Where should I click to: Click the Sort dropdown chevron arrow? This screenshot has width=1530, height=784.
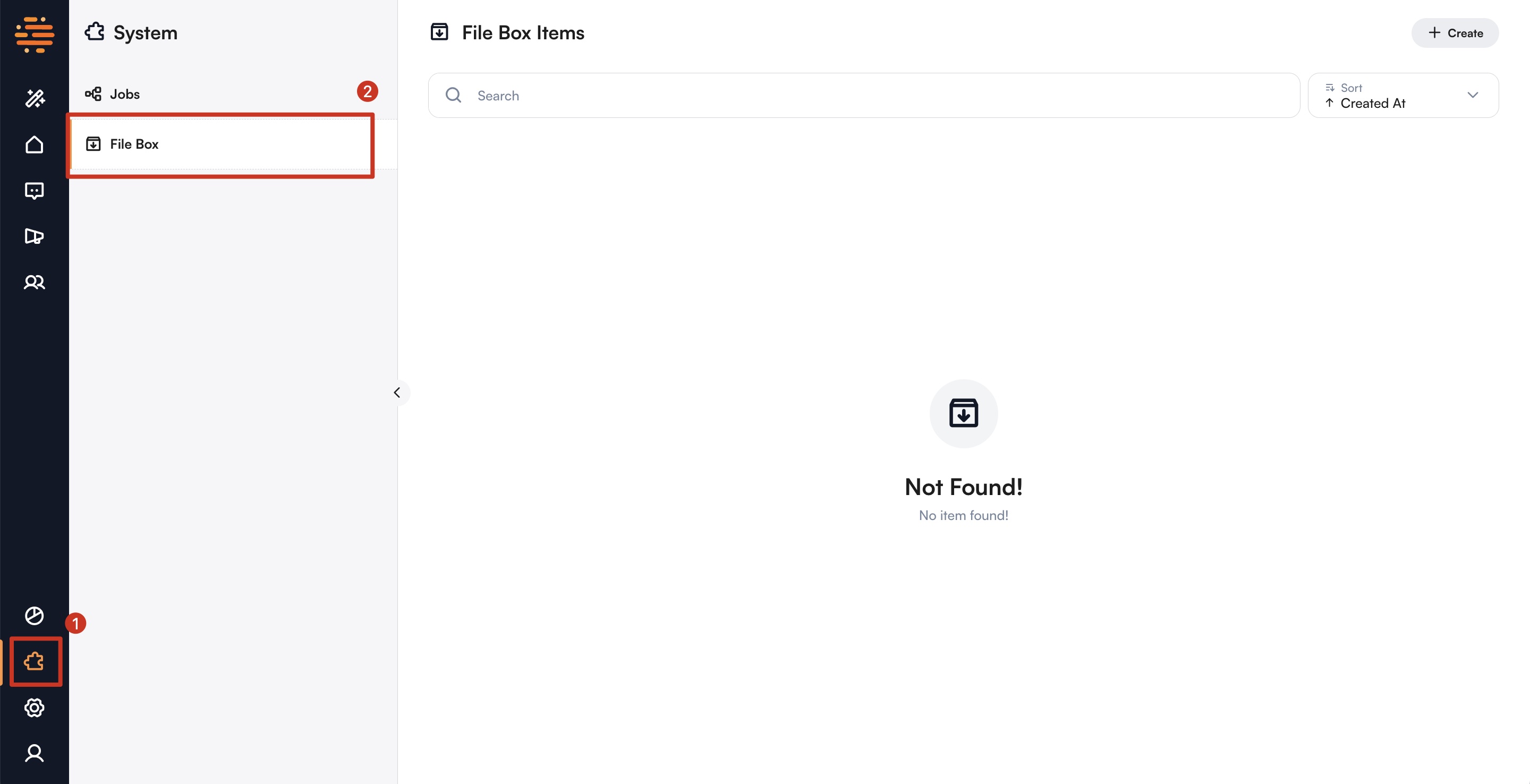point(1473,95)
